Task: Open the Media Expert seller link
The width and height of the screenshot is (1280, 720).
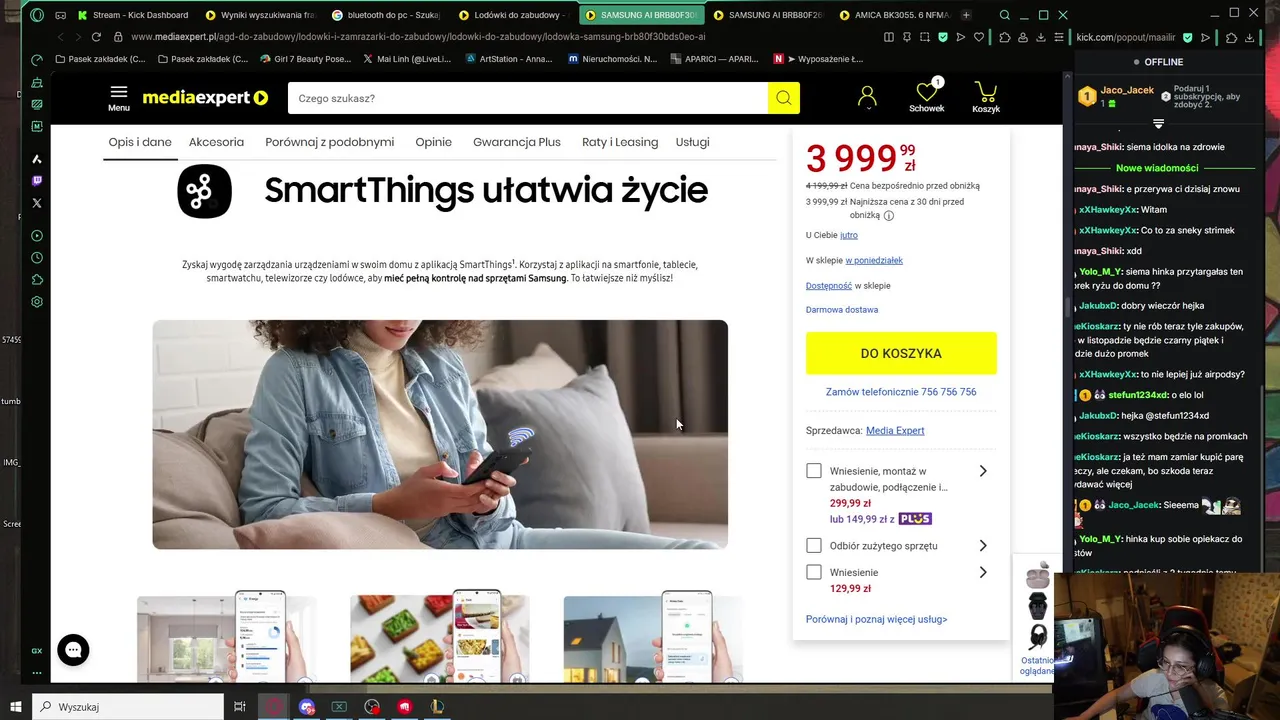Action: click(x=895, y=430)
